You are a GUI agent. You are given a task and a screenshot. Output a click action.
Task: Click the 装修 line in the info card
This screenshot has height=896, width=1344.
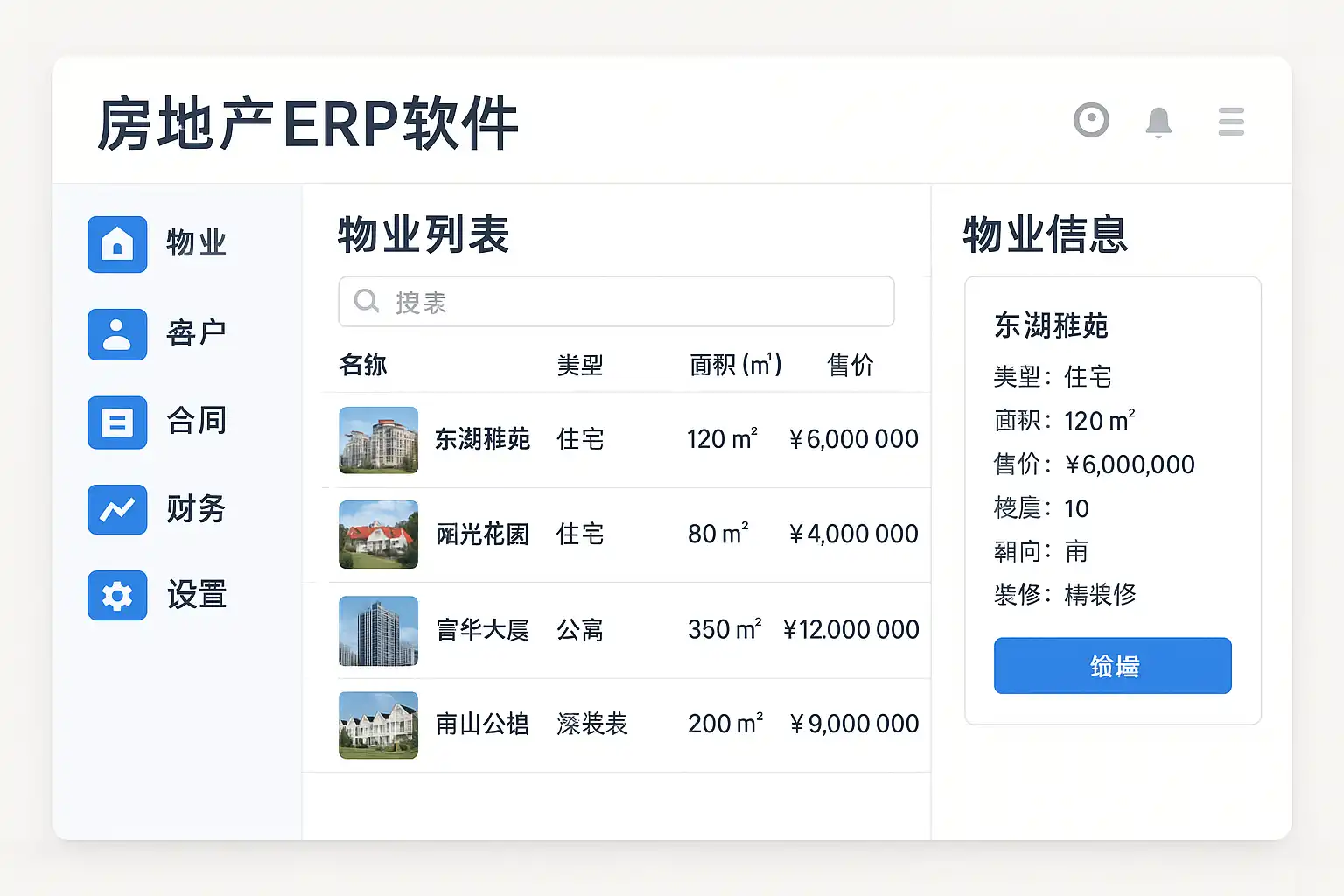pyautogui.click(x=1065, y=595)
